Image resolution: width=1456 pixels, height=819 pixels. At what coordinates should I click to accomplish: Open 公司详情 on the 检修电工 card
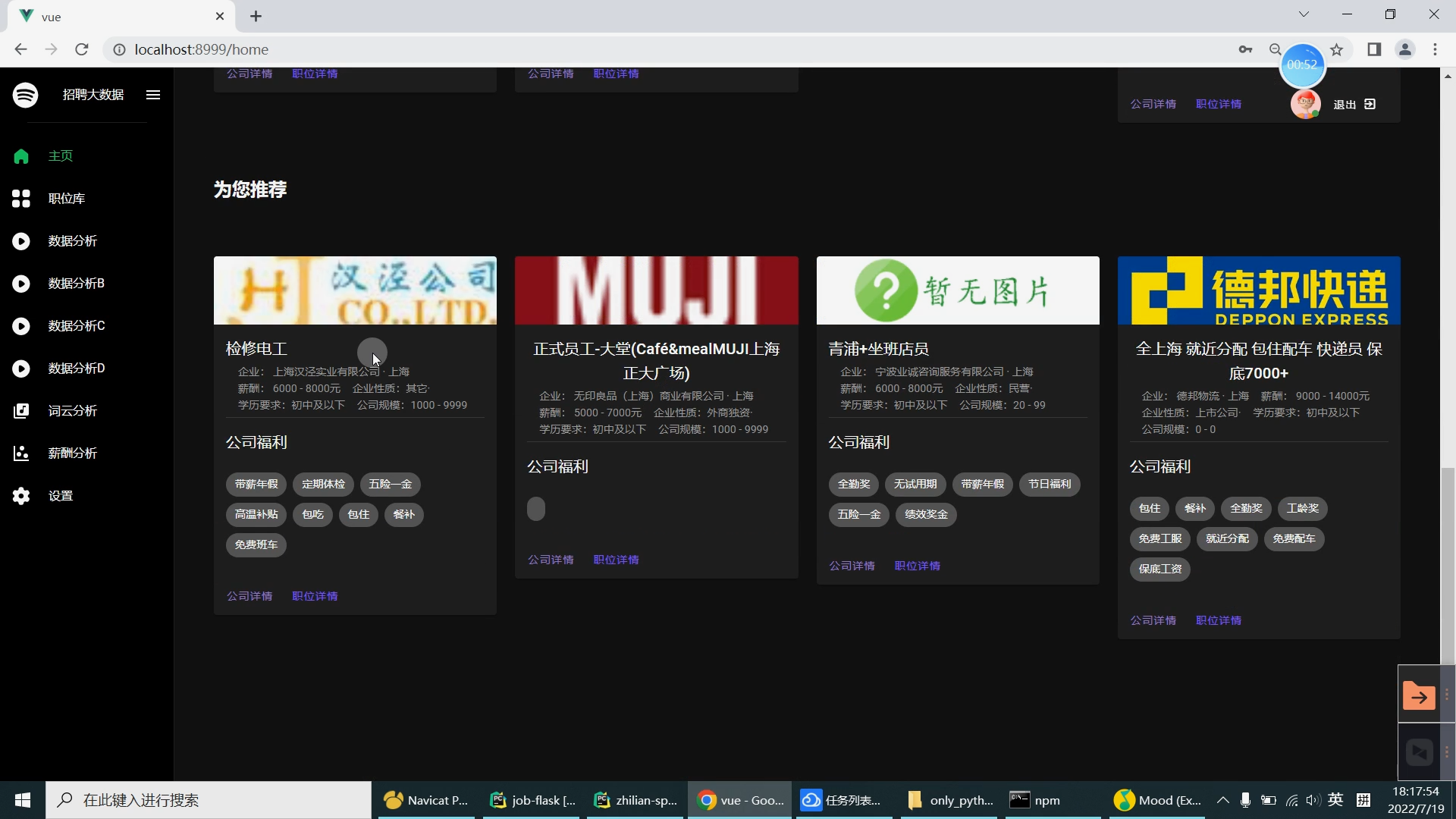tap(249, 596)
